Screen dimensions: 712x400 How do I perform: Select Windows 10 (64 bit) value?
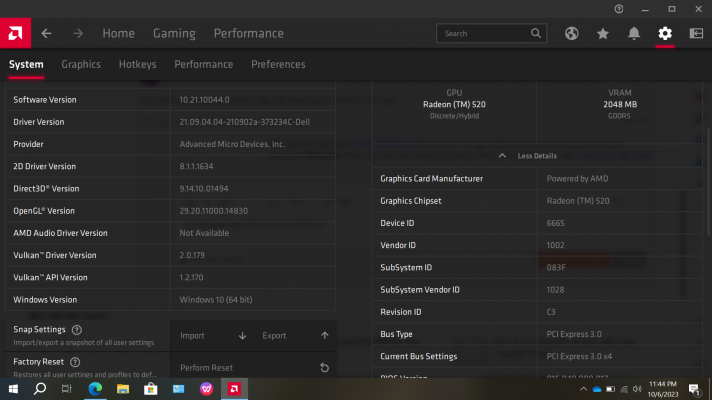point(216,300)
